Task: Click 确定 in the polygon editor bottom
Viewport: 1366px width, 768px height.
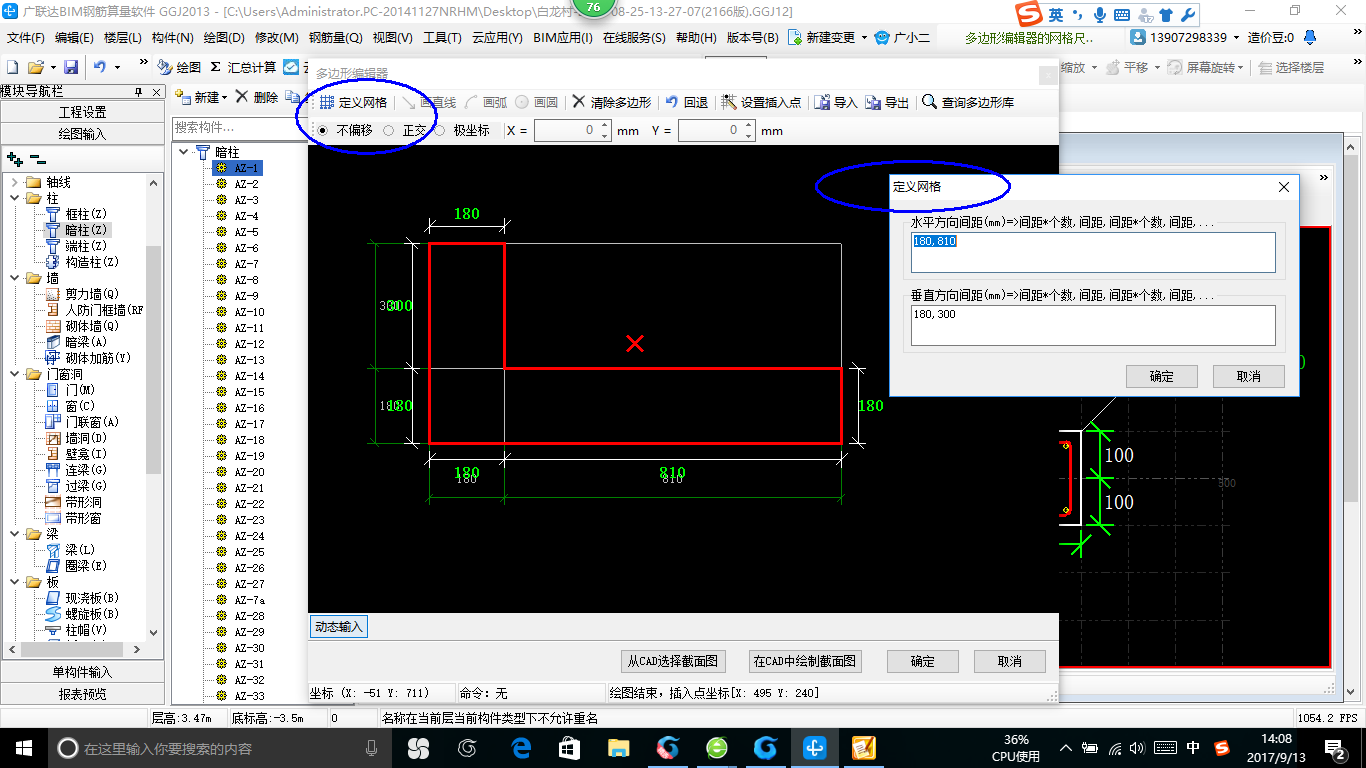Action: coord(923,661)
